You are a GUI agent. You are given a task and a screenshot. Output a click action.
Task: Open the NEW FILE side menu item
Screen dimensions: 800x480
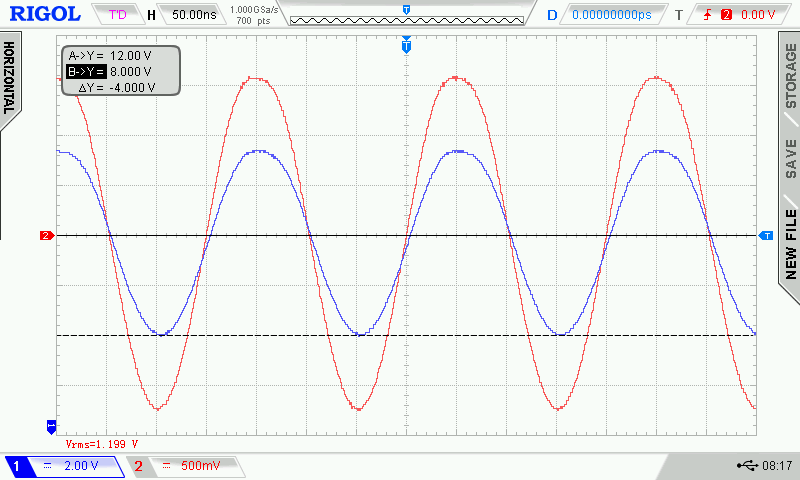791,243
